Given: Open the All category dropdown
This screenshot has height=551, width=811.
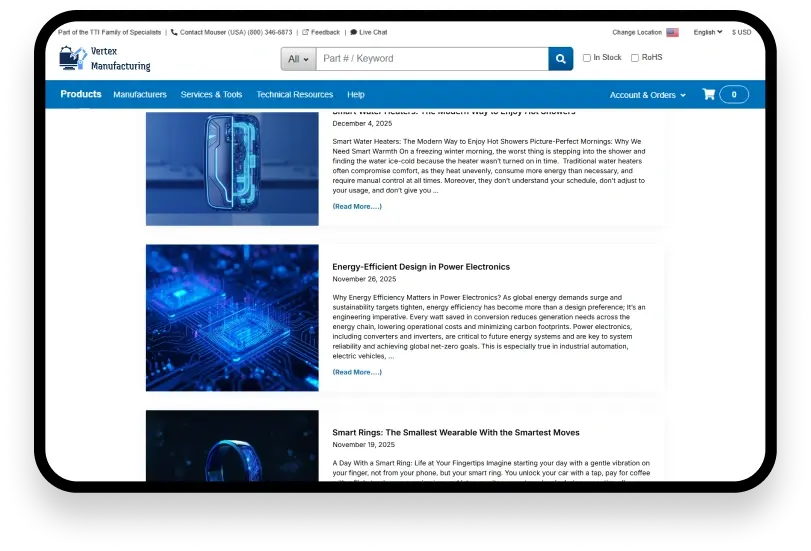Looking at the screenshot, I should tap(298, 59).
